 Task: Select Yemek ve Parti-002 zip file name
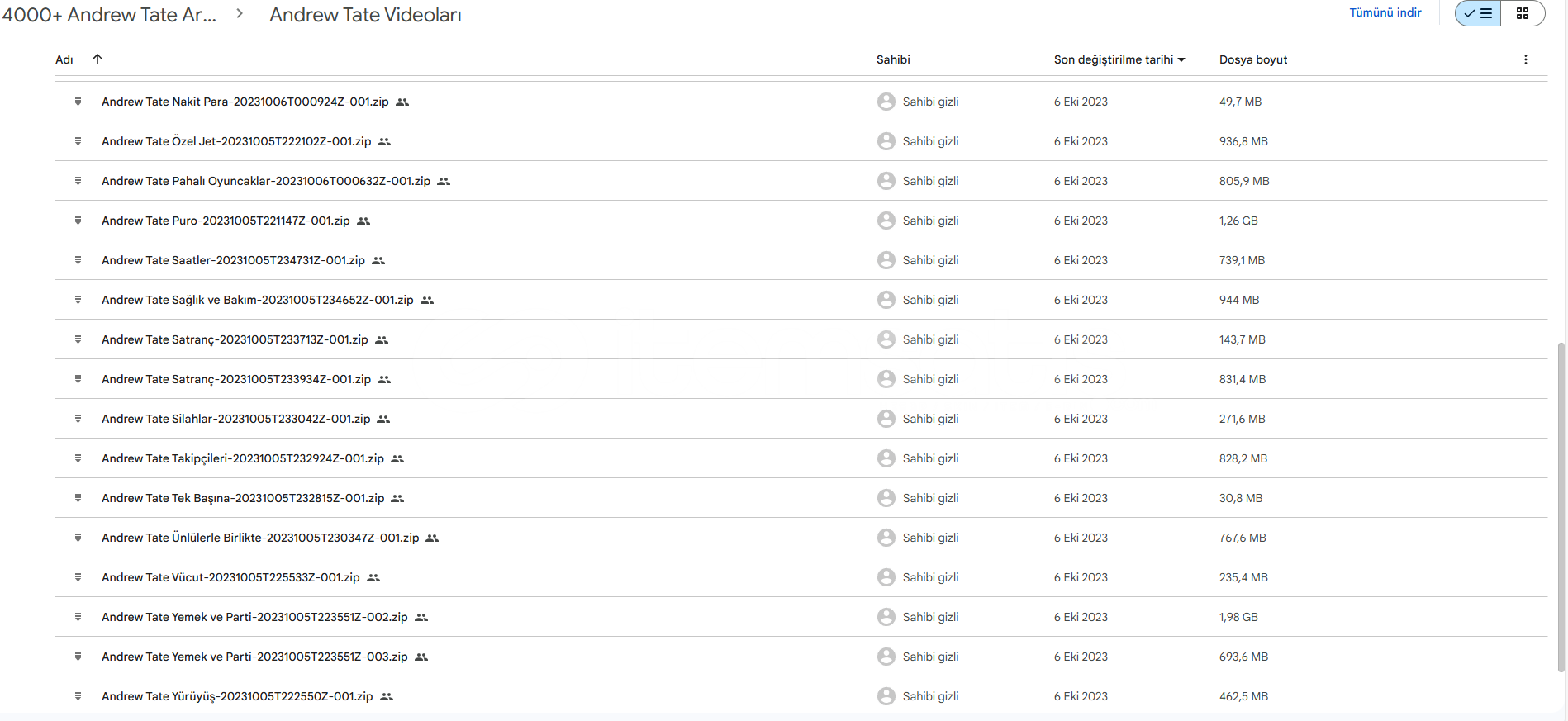[x=254, y=617]
